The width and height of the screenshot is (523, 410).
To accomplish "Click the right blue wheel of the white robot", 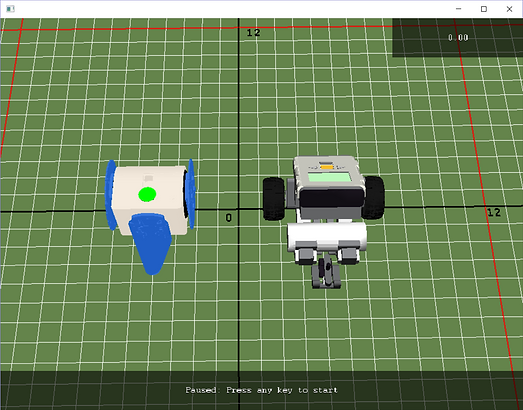I will coord(190,194).
